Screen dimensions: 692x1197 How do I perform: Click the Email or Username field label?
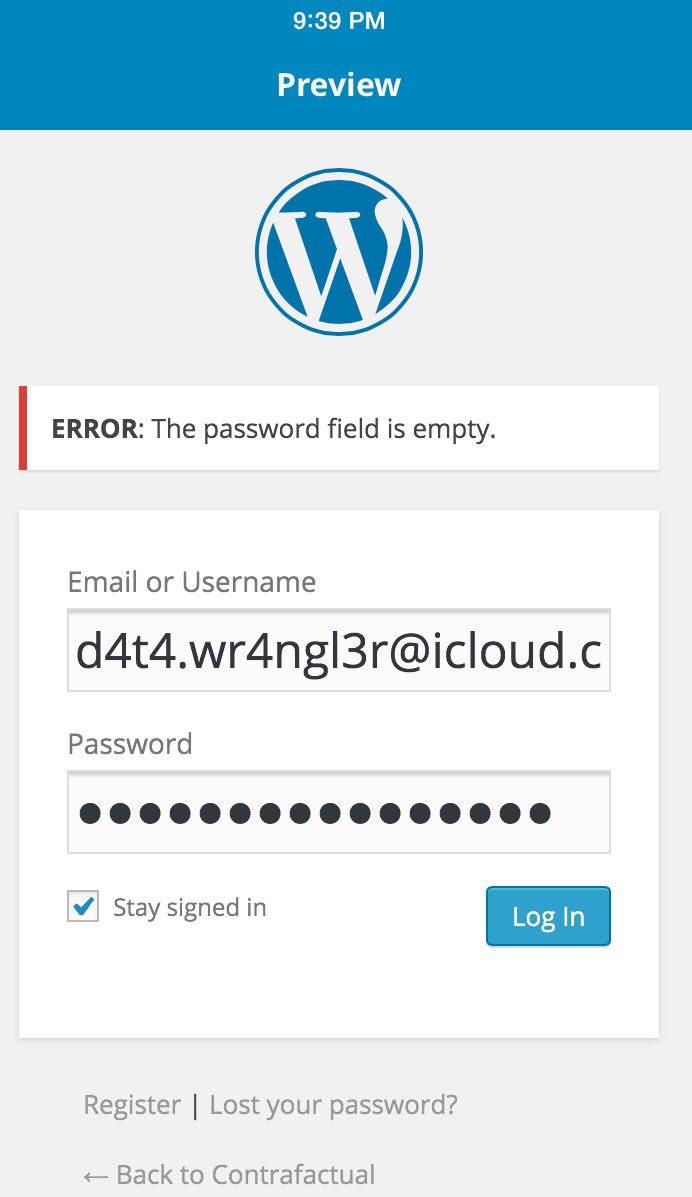coord(192,582)
